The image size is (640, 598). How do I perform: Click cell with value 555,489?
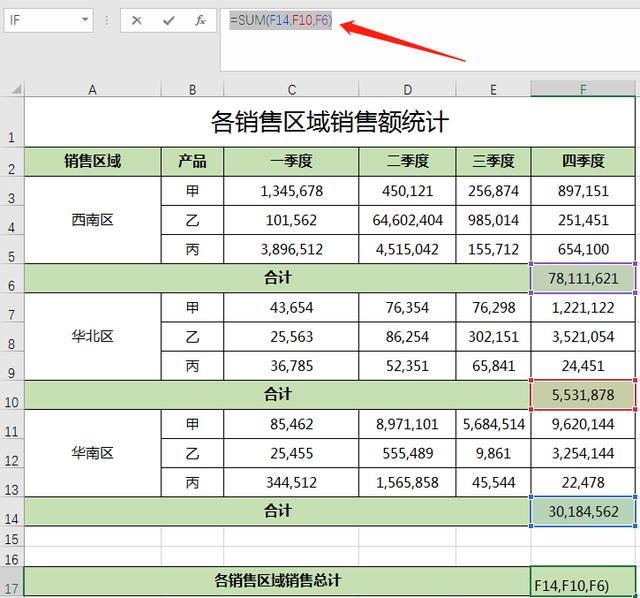pos(407,453)
